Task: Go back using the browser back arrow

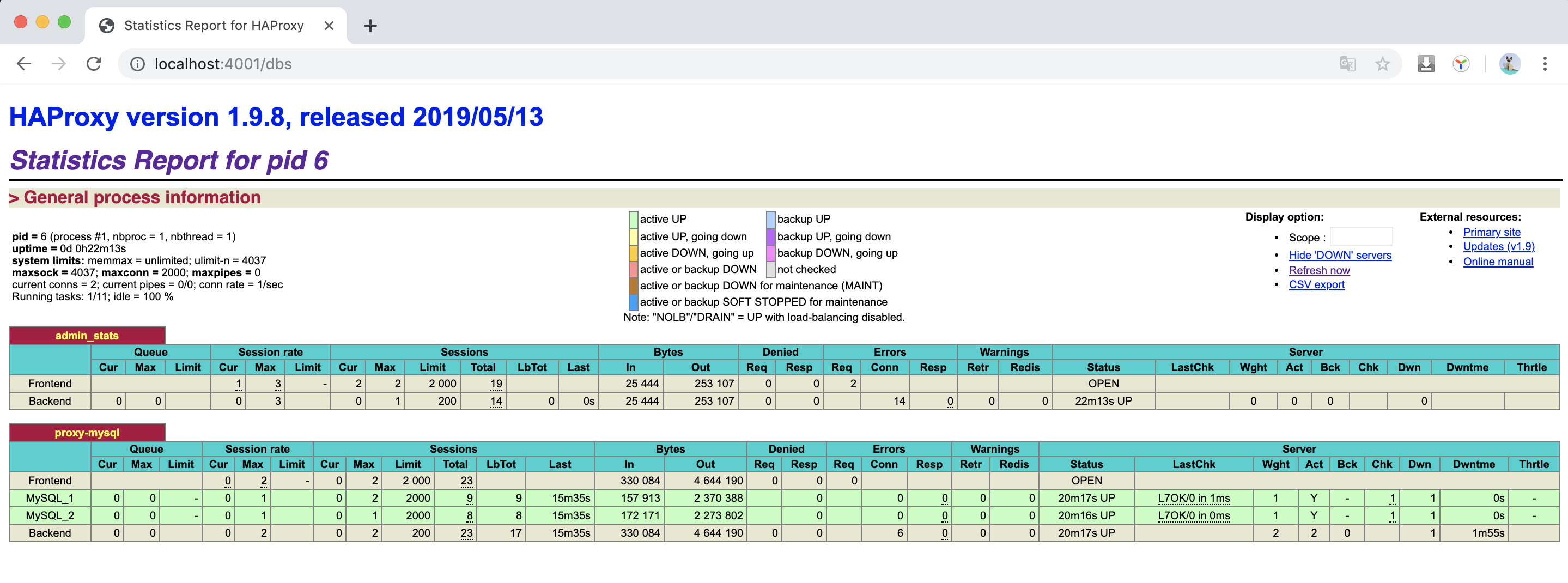Action: (x=24, y=63)
